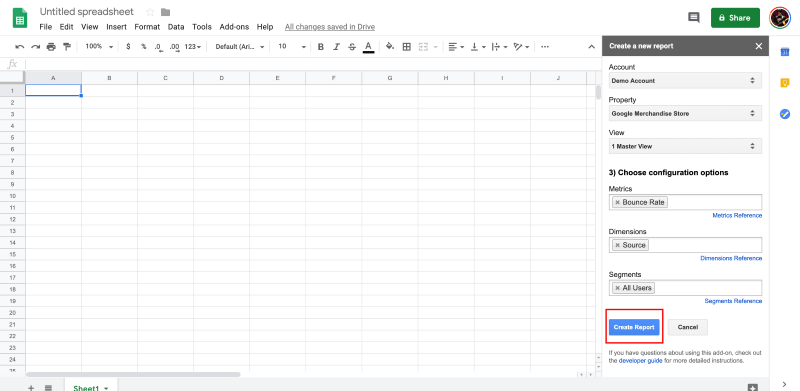Click the more toolbar options ellipsis
The image size is (800, 391).
pyautogui.click(x=545, y=46)
